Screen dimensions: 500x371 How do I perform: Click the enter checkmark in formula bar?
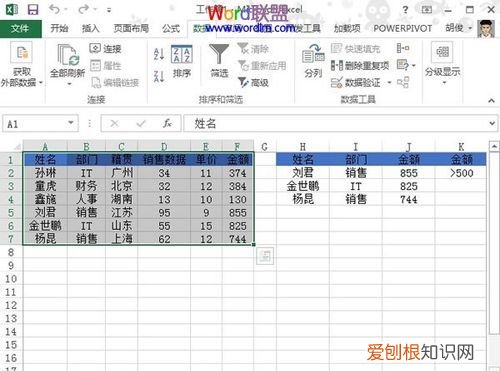(x=141, y=124)
